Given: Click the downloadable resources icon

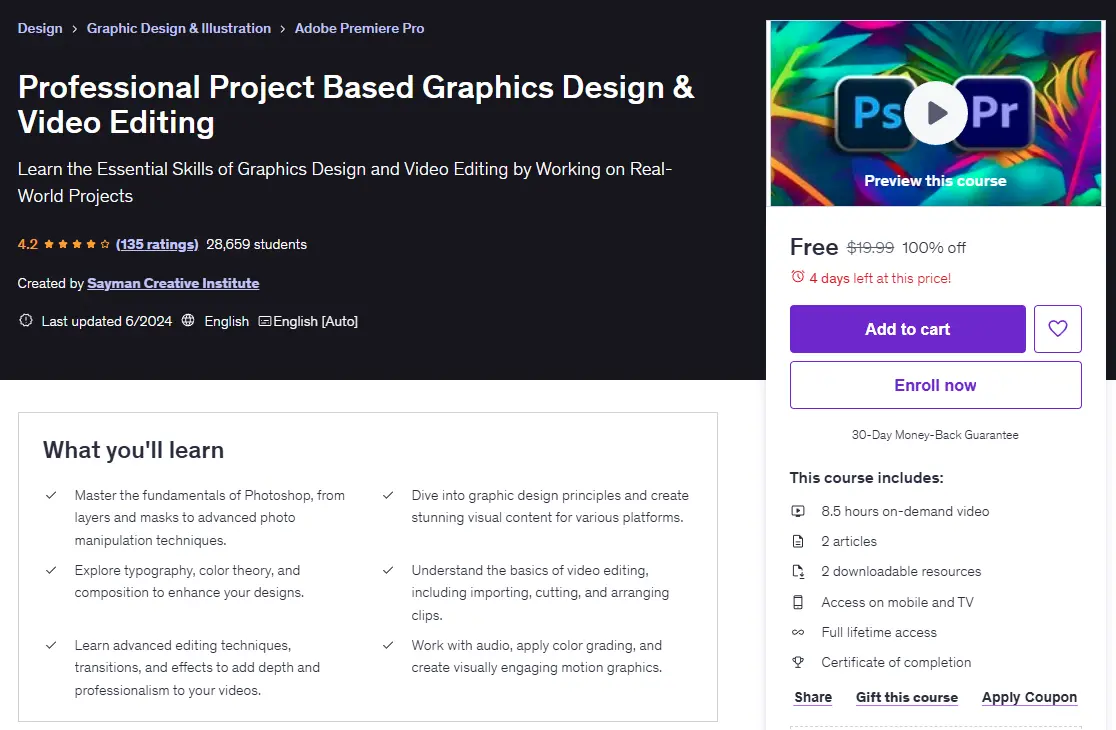Looking at the screenshot, I should (798, 571).
